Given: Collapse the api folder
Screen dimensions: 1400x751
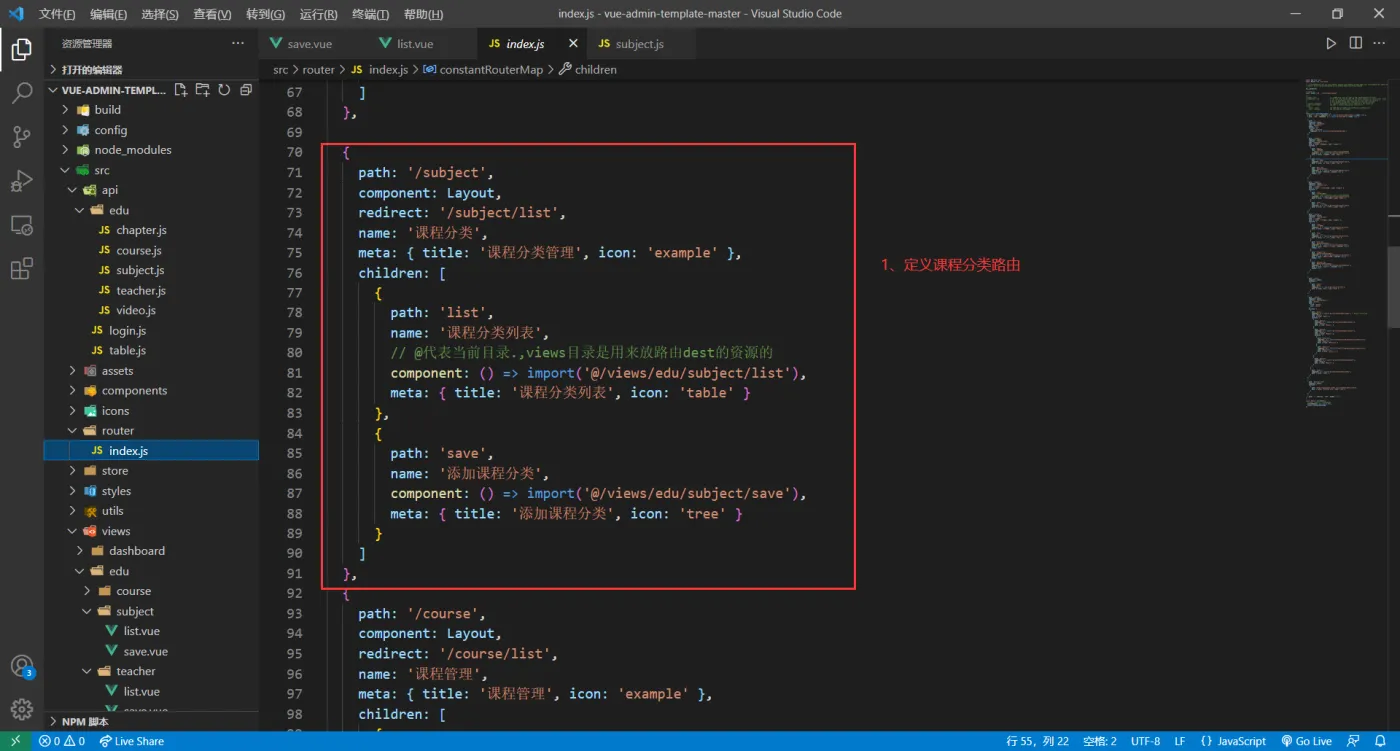Looking at the screenshot, I should [x=151, y=190].
